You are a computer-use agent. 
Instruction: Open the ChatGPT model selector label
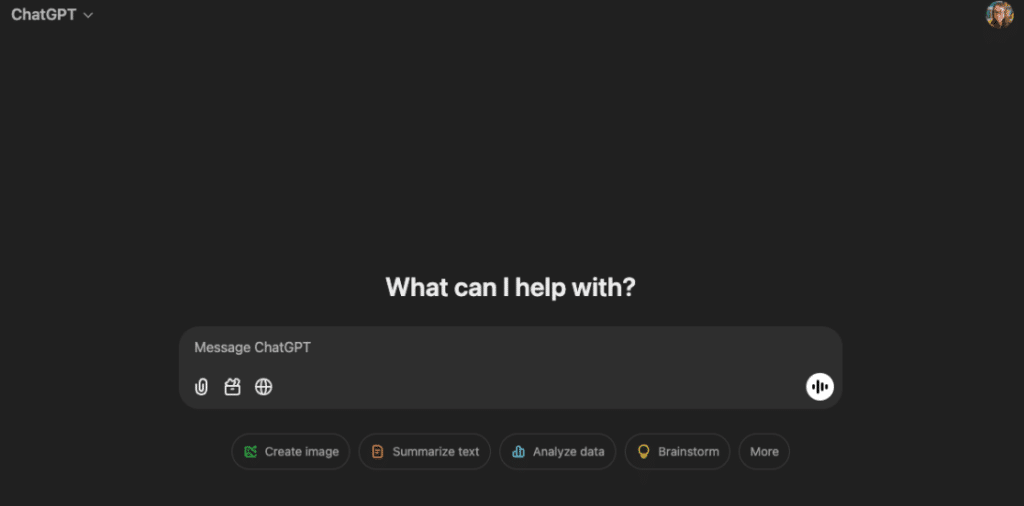tap(43, 15)
